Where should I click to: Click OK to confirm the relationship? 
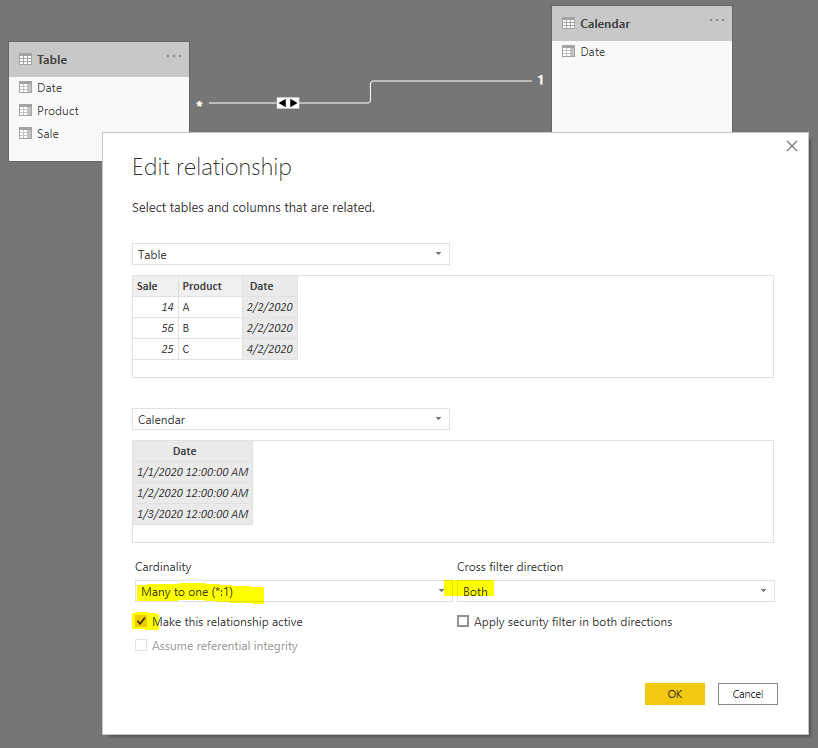(x=675, y=694)
